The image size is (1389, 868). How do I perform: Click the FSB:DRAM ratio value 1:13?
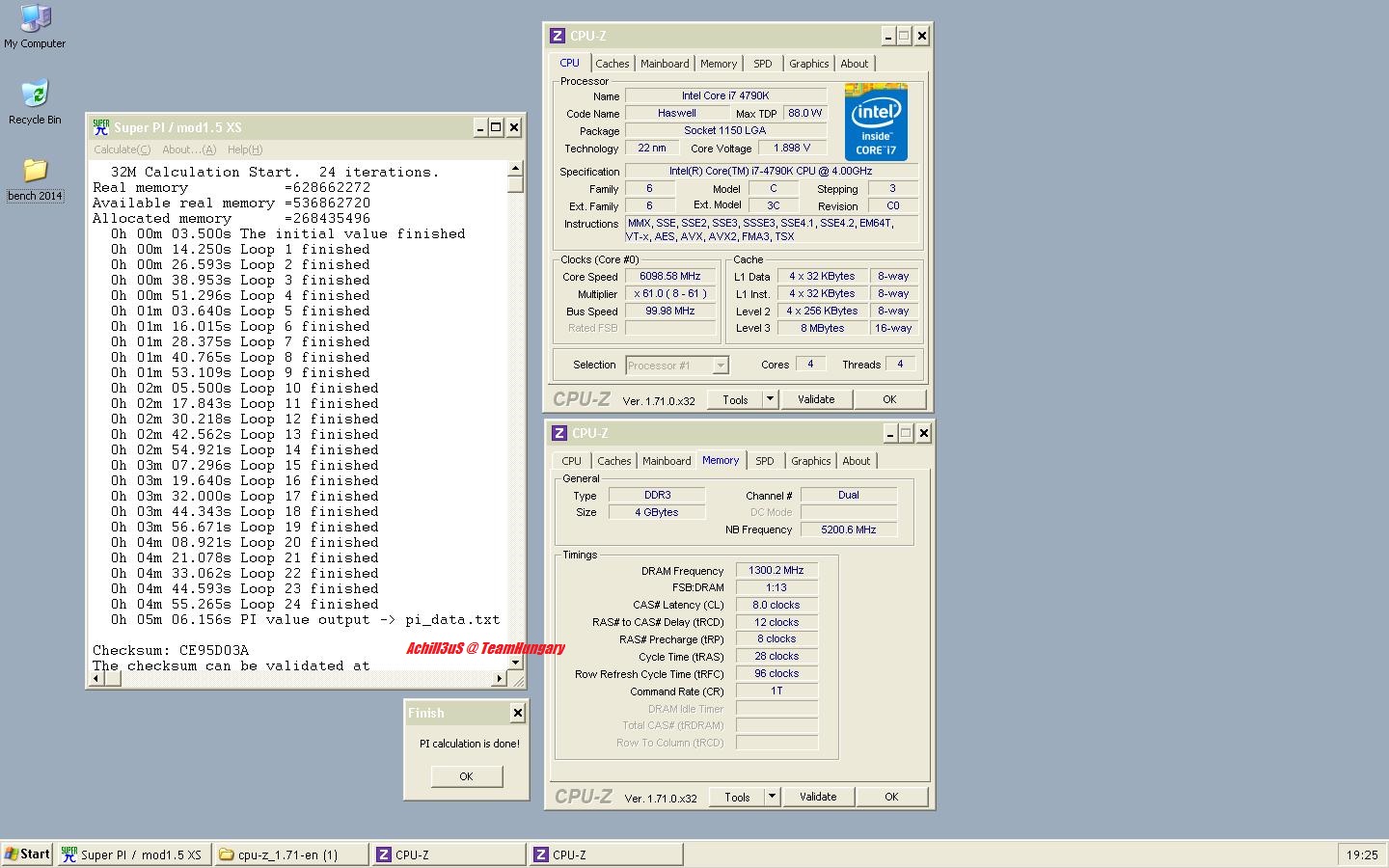[x=776, y=588]
